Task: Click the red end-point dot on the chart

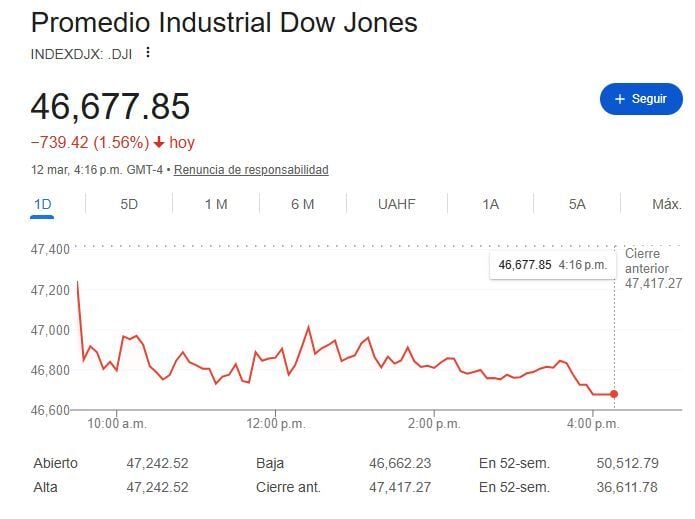Action: pos(613,394)
